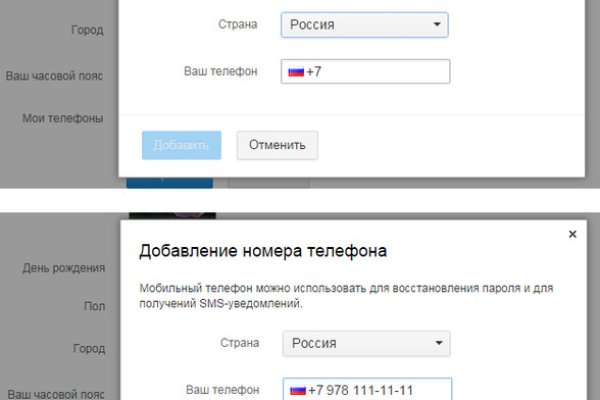Open the country arrow in the Добавление номера телефона dialog

tap(438, 344)
